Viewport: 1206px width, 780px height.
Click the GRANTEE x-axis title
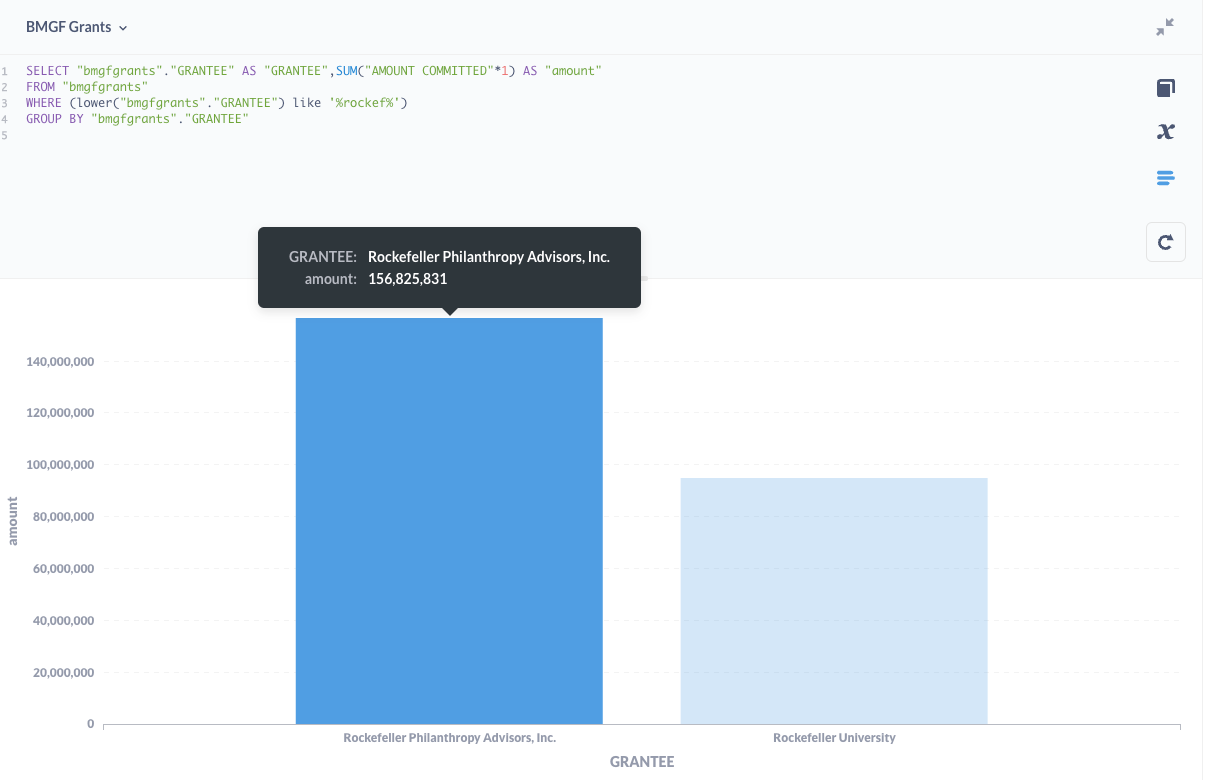(x=642, y=762)
